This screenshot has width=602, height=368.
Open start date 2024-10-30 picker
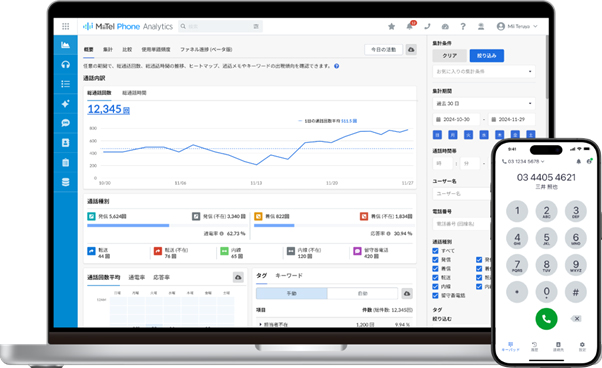pos(456,119)
